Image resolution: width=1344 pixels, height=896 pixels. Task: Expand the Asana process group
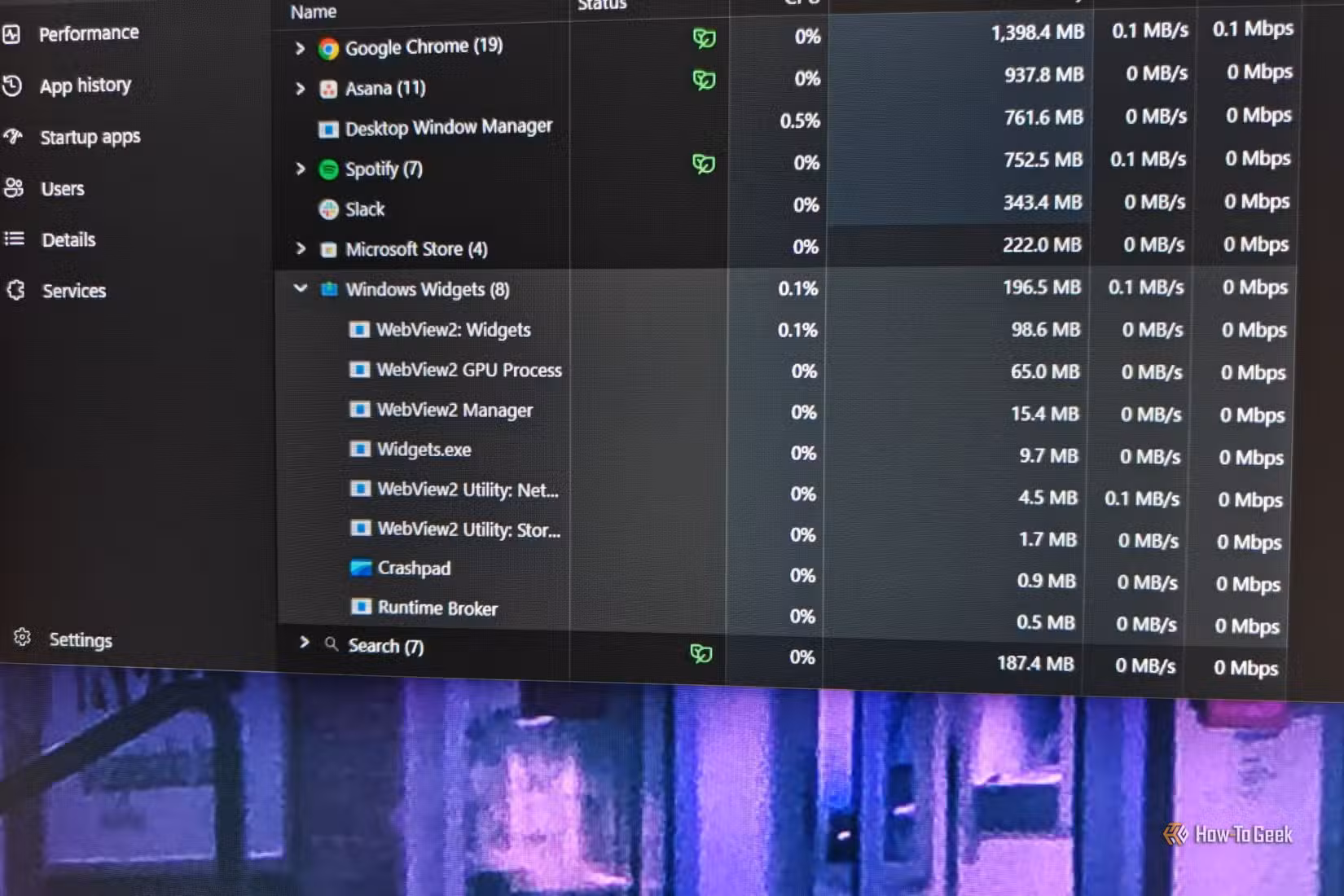tap(300, 88)
